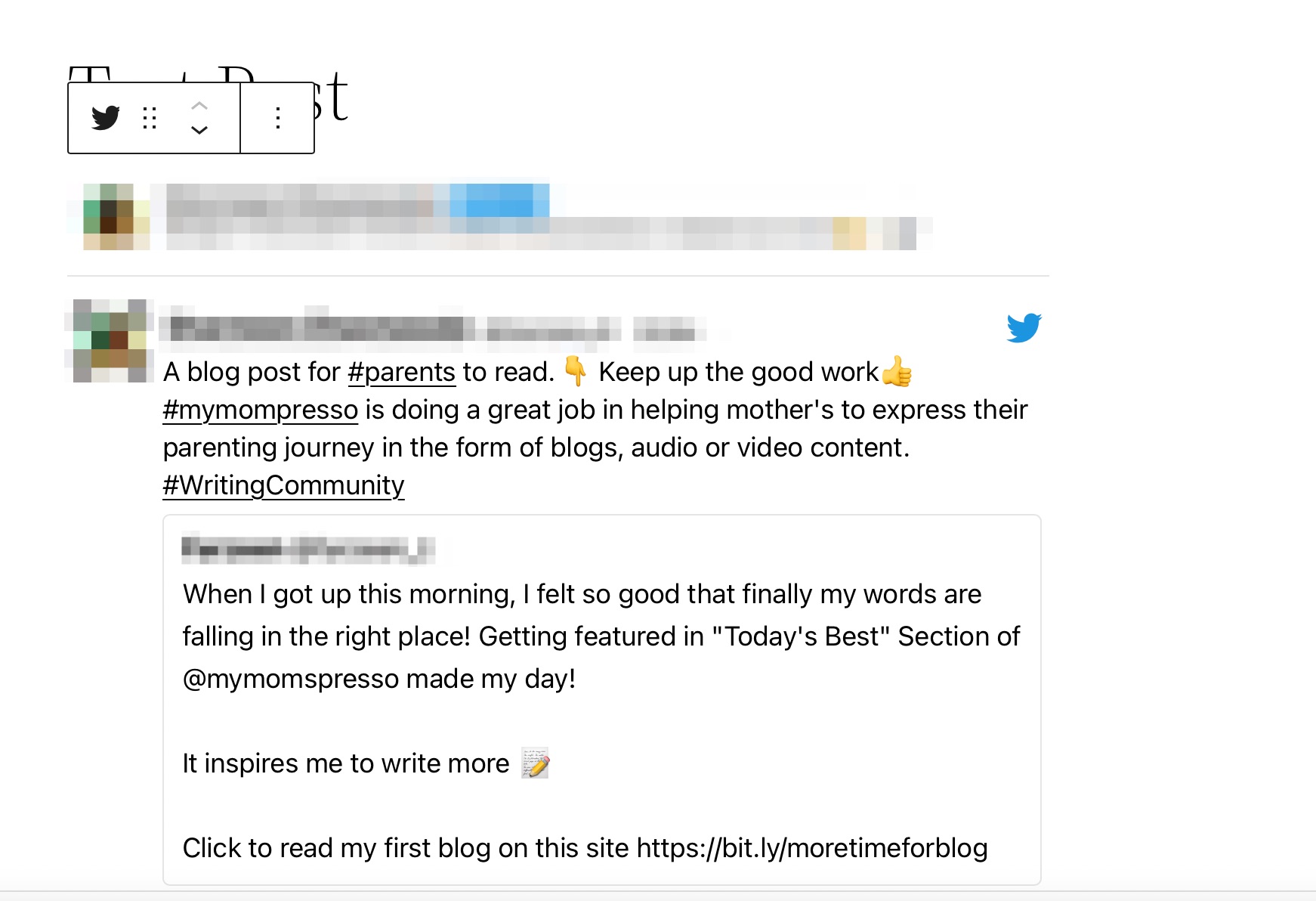Open the block options three-dot menu
The height and width of the screenshot is (901, 1316).
coord(278,118)
